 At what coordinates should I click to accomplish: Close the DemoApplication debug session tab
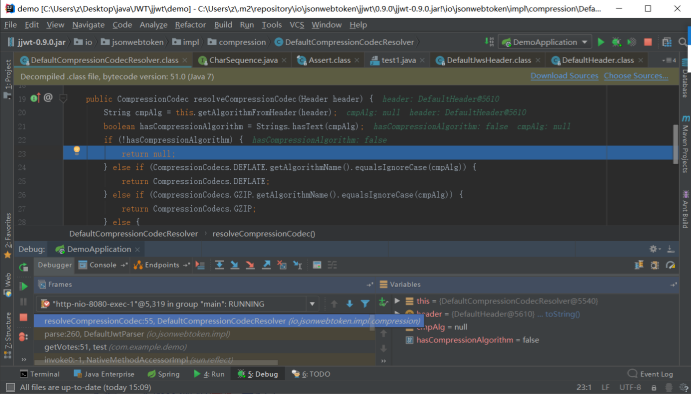[137, 249]
